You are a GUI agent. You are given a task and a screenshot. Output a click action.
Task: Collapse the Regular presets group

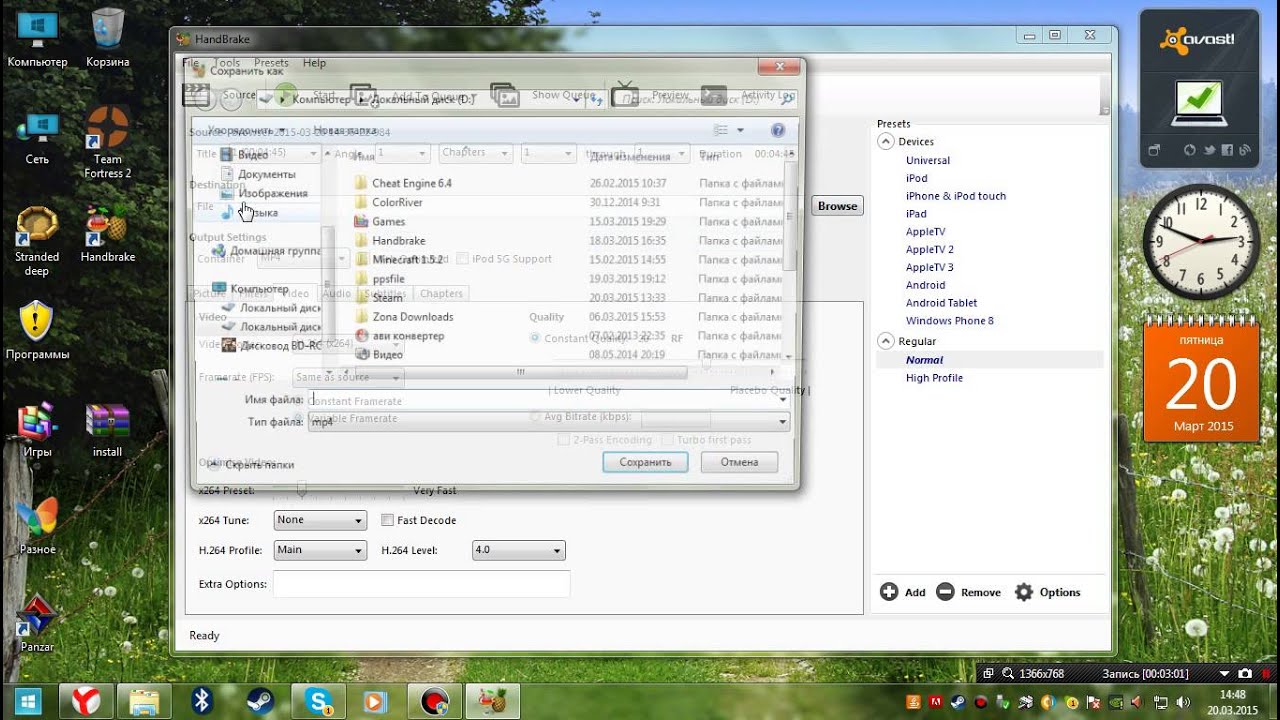click(886, 341)
